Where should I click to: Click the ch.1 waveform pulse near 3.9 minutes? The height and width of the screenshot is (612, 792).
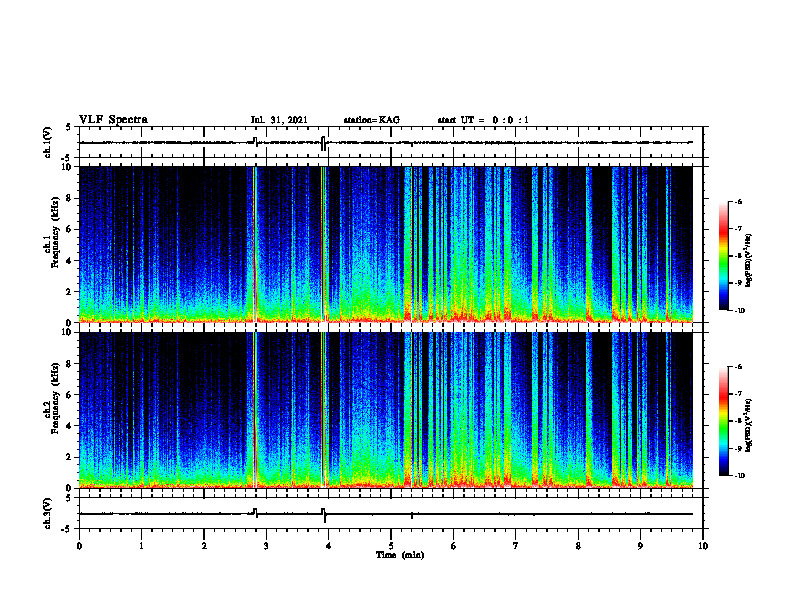click(323, 143)
